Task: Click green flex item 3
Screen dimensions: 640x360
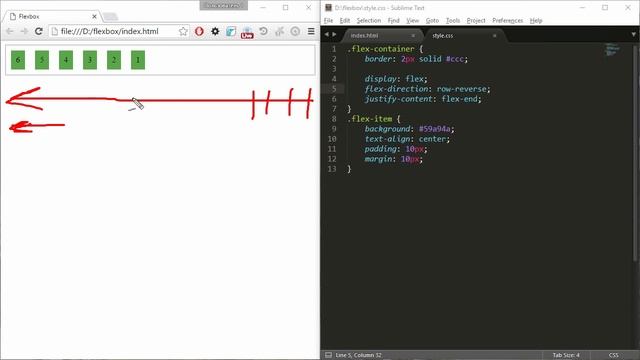Action: pyautogui.click(x=90, y=60)
